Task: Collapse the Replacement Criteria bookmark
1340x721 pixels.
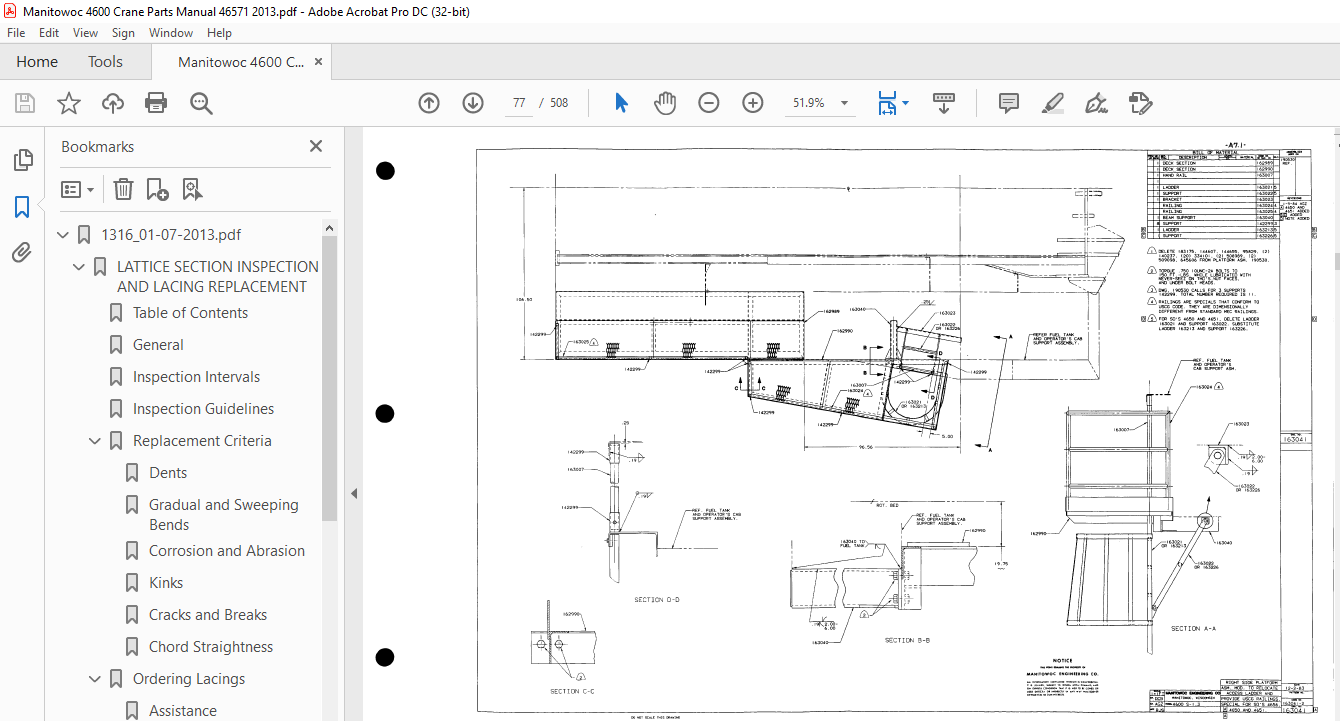Action: pos(96,441)
